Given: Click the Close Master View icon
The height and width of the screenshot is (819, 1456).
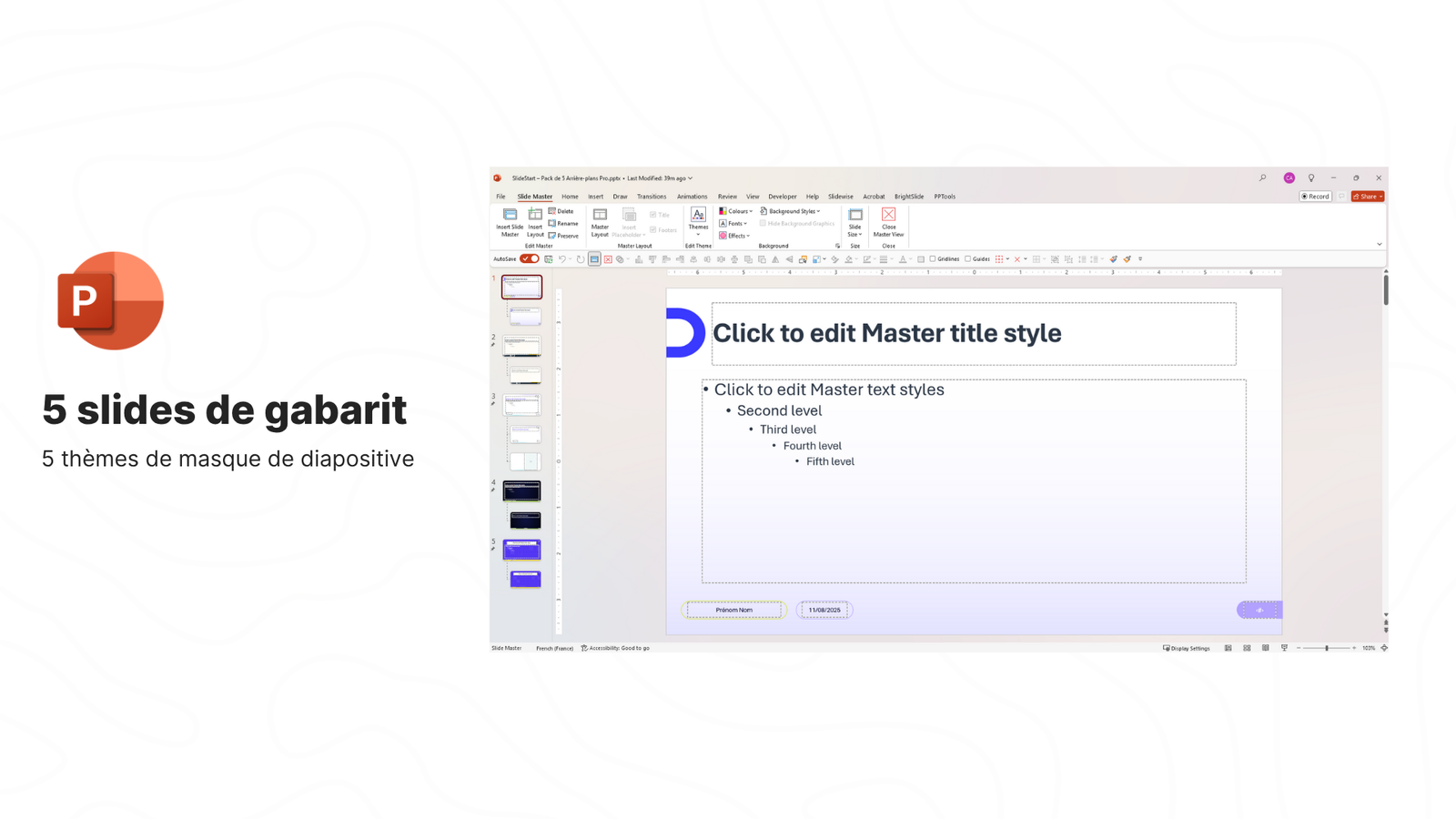Looking at the screenshot, I should [888, 217].
